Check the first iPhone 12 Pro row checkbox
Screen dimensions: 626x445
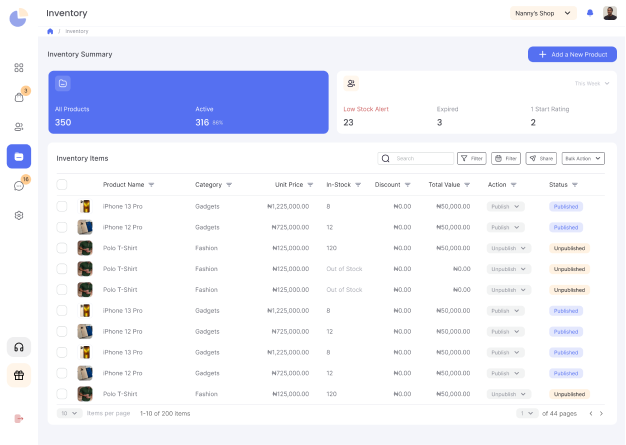pos(61,227)
